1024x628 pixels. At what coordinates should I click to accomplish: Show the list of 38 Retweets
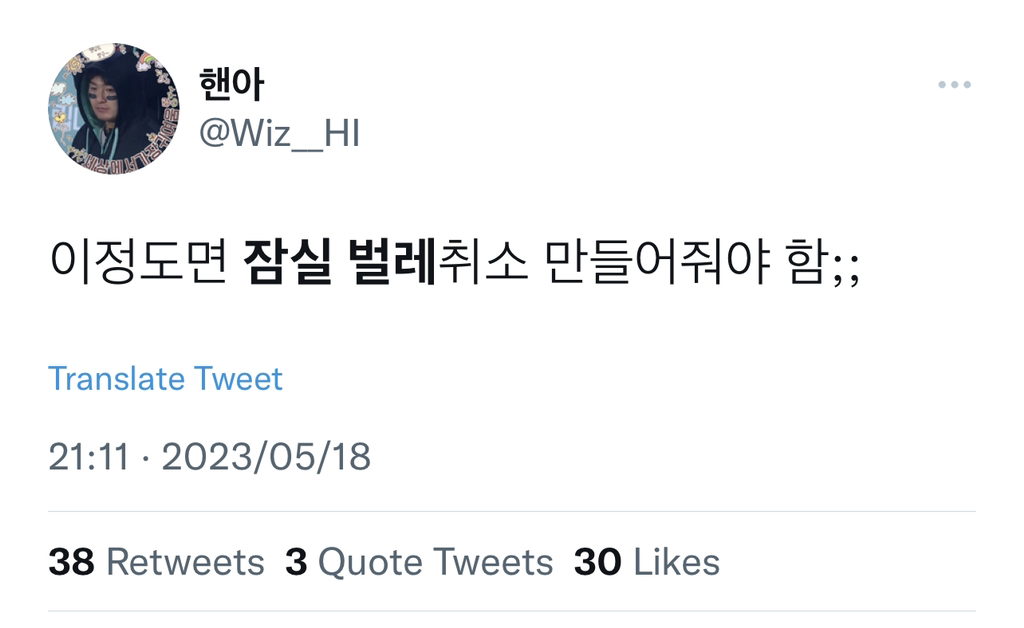point(157,562)
